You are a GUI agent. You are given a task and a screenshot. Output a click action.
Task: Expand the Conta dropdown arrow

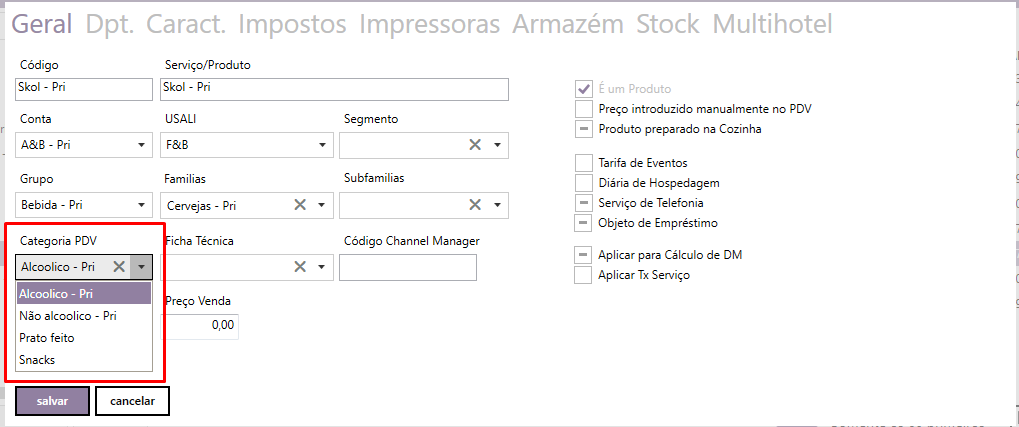(142, 145)
